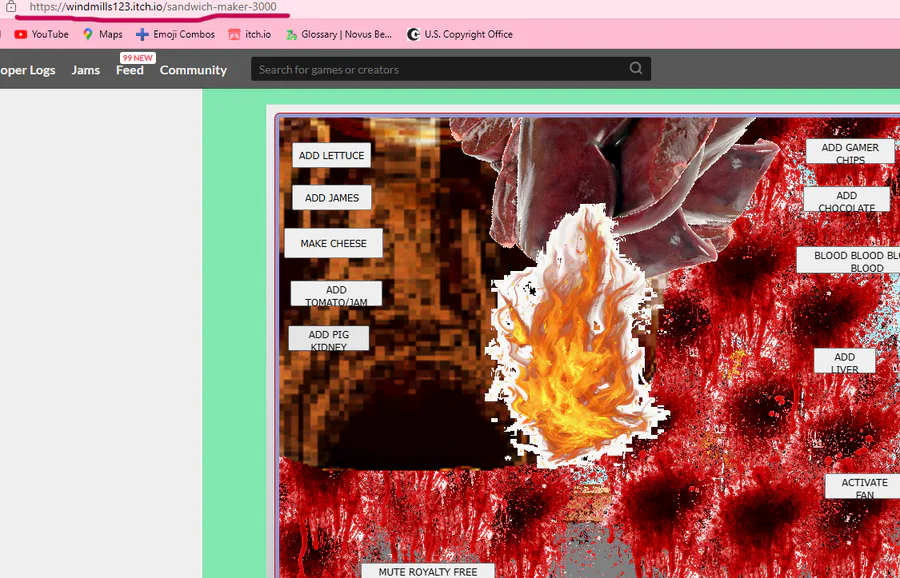Focus the Search for games or creators field
Image resolution: width=900 pixels, height=578 pixels.
click(451, 69)
